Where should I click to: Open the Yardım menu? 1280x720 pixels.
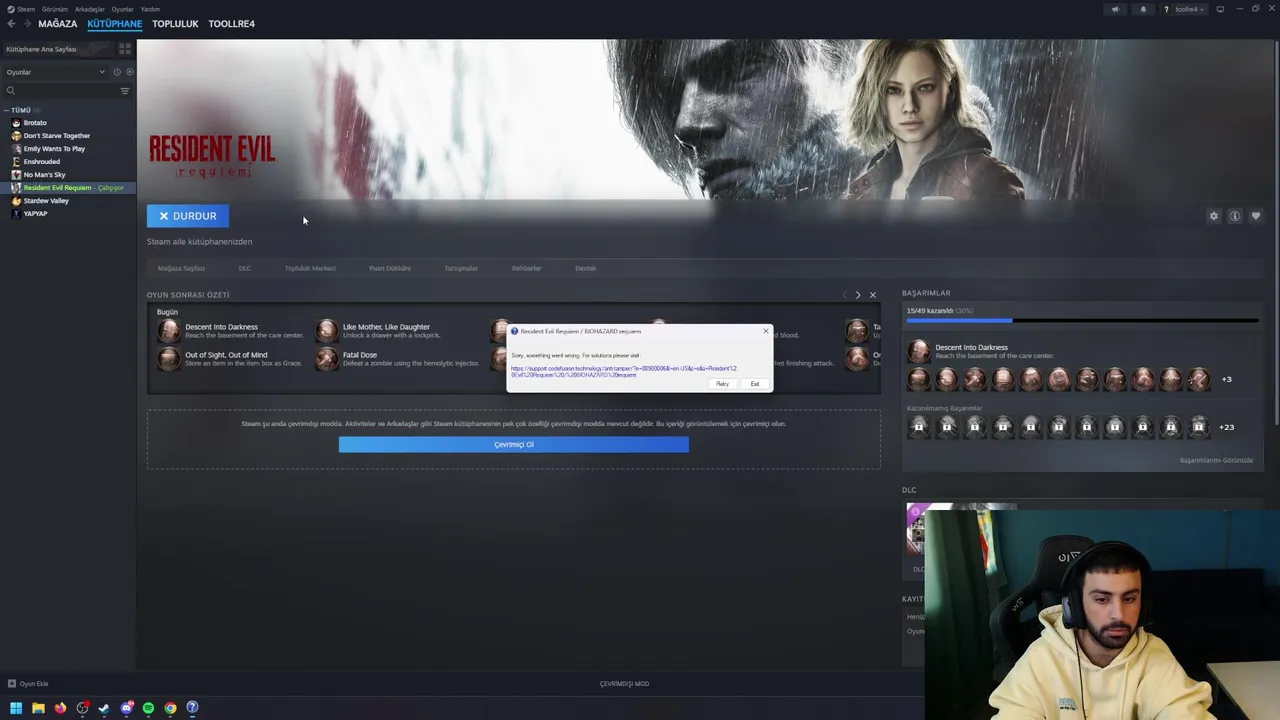point(150,9)
